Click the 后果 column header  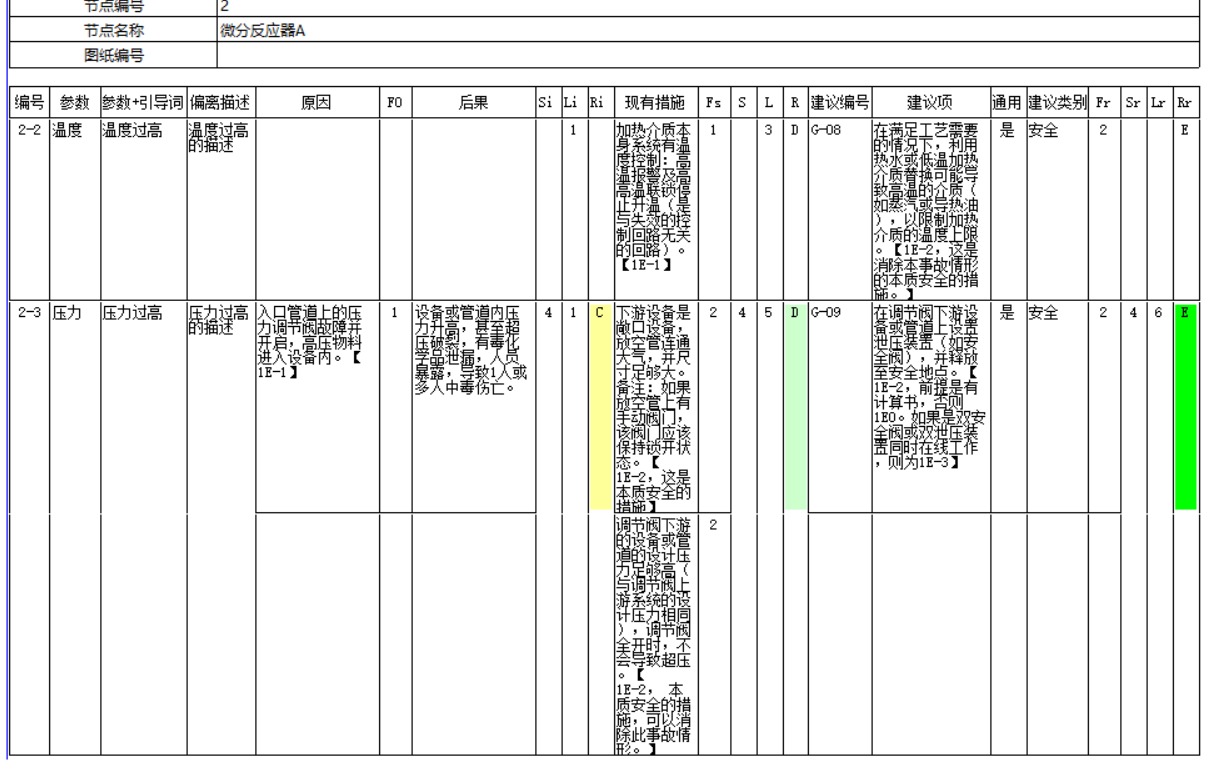pos(474,104)
